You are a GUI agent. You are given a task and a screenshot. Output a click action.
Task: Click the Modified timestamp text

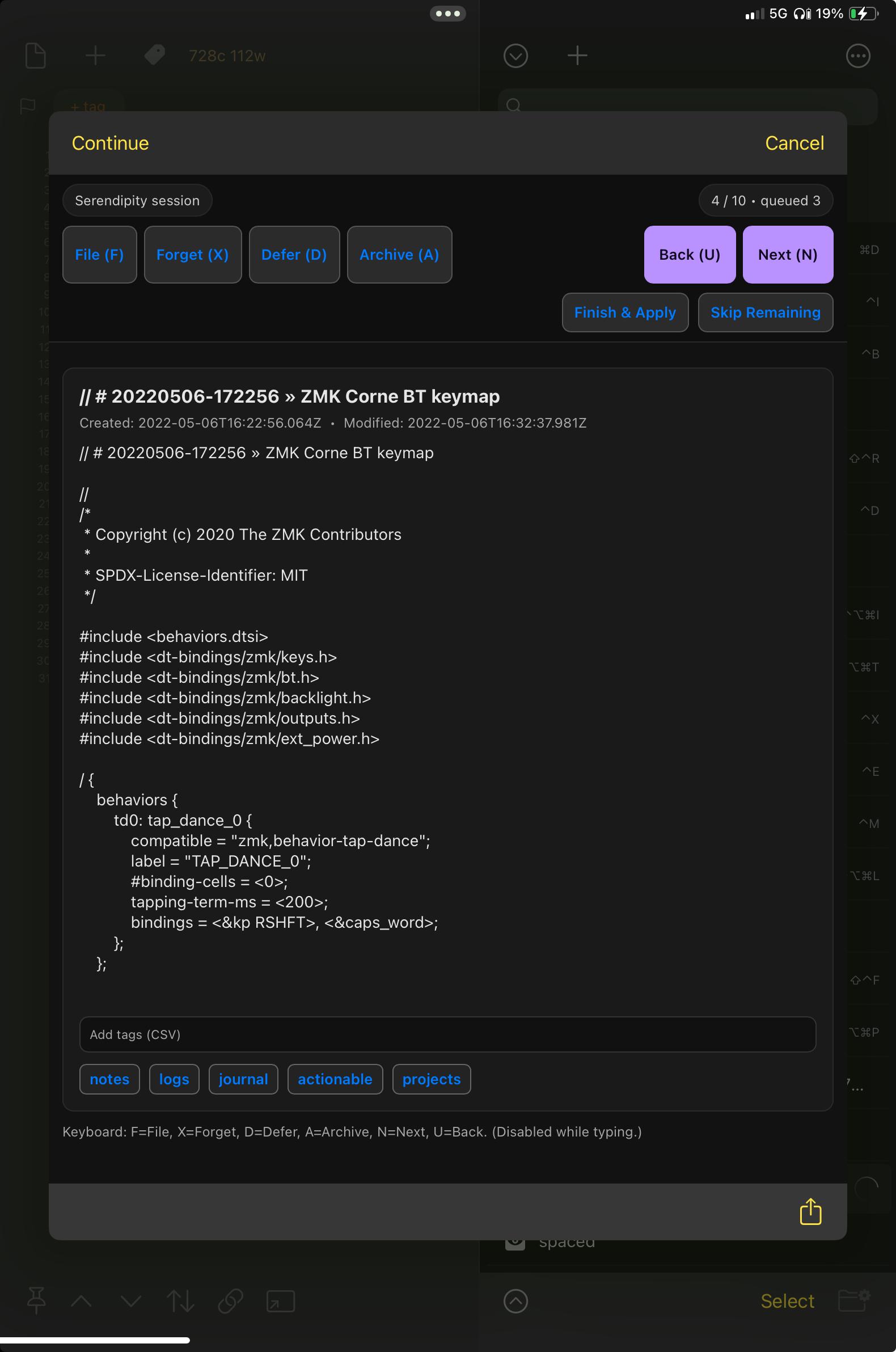click(465, 423)
